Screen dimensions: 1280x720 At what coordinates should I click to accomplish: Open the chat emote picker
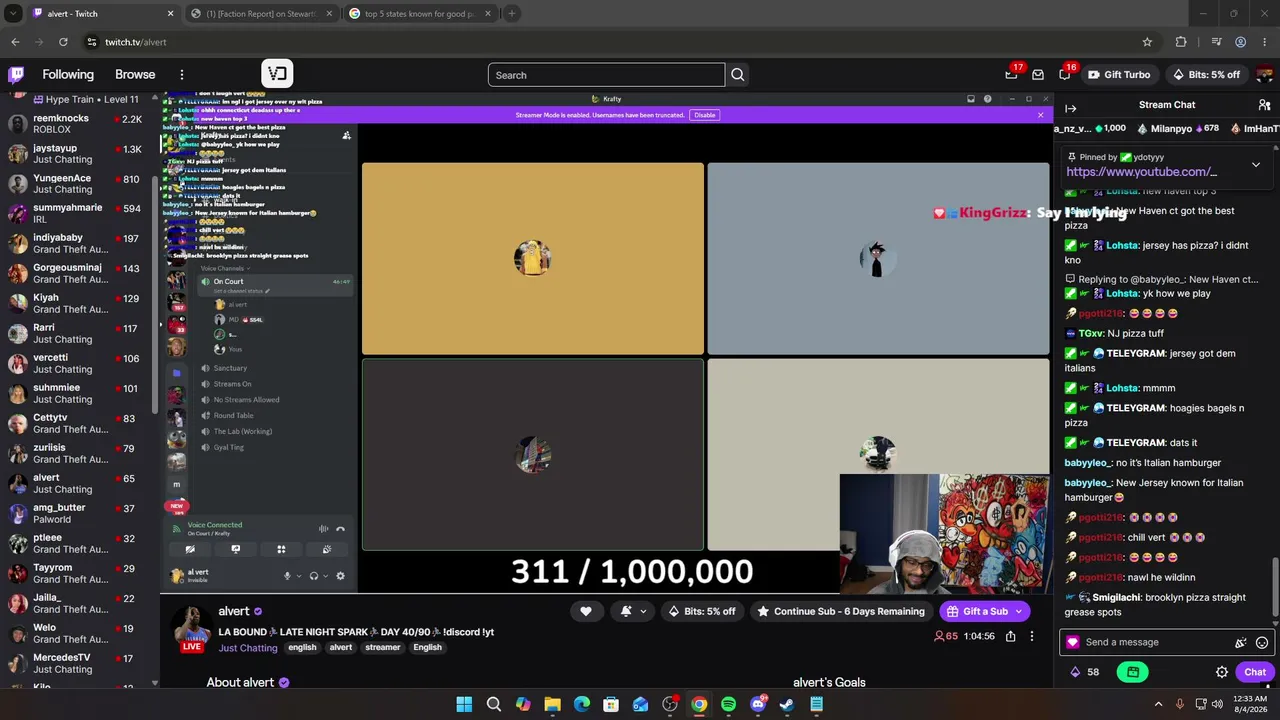coord(1262,643)
